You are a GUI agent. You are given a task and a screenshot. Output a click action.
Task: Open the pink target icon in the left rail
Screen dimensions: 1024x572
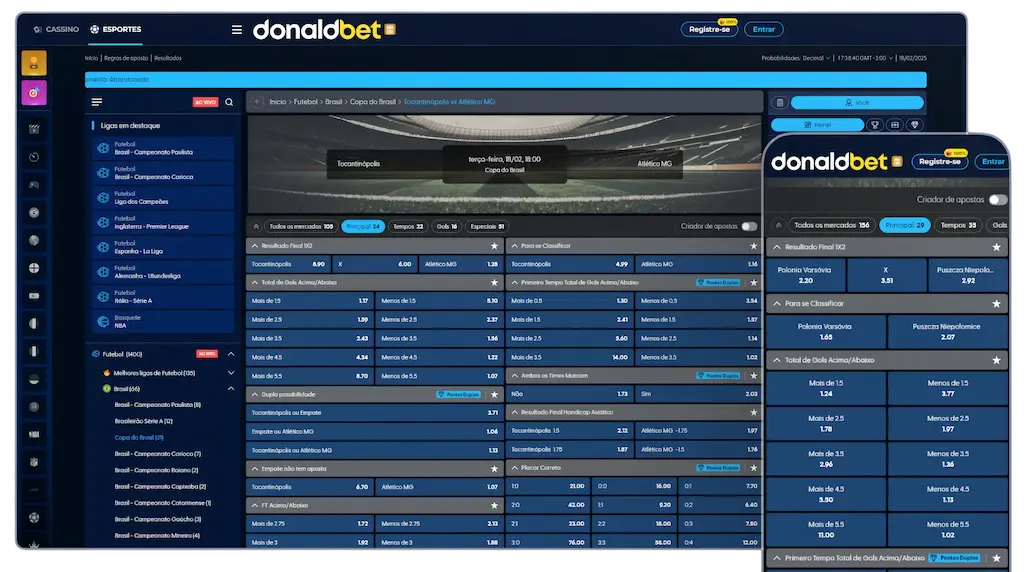tap(34, 93)
